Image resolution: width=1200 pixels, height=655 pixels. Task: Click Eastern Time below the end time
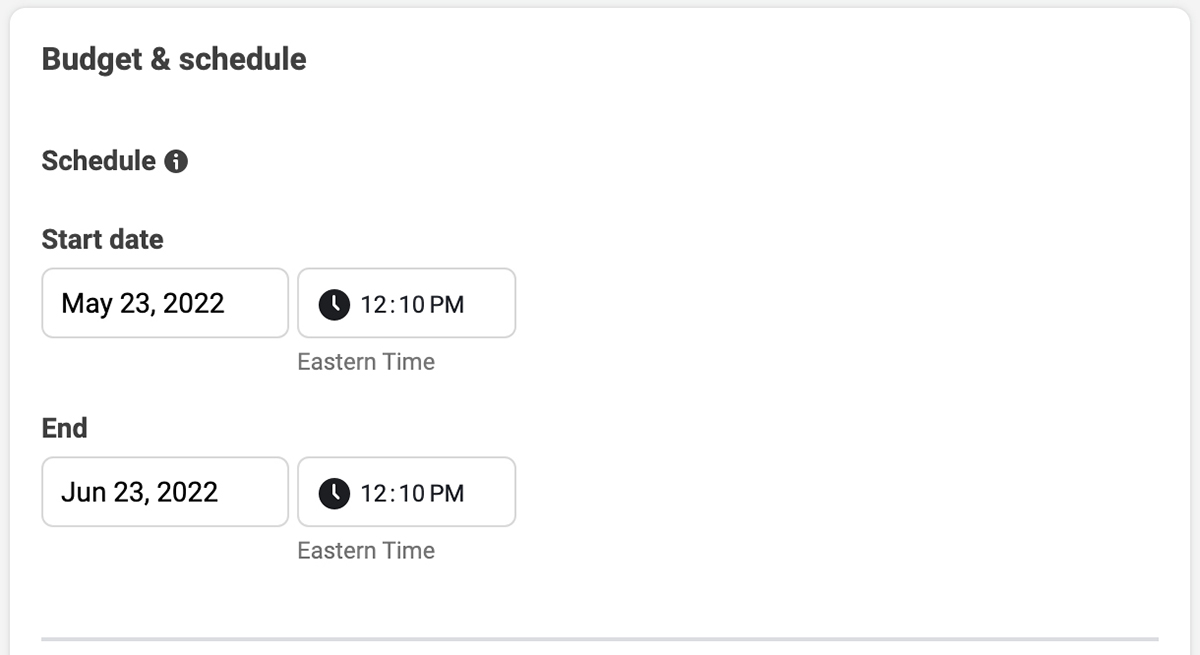[366, 551]
